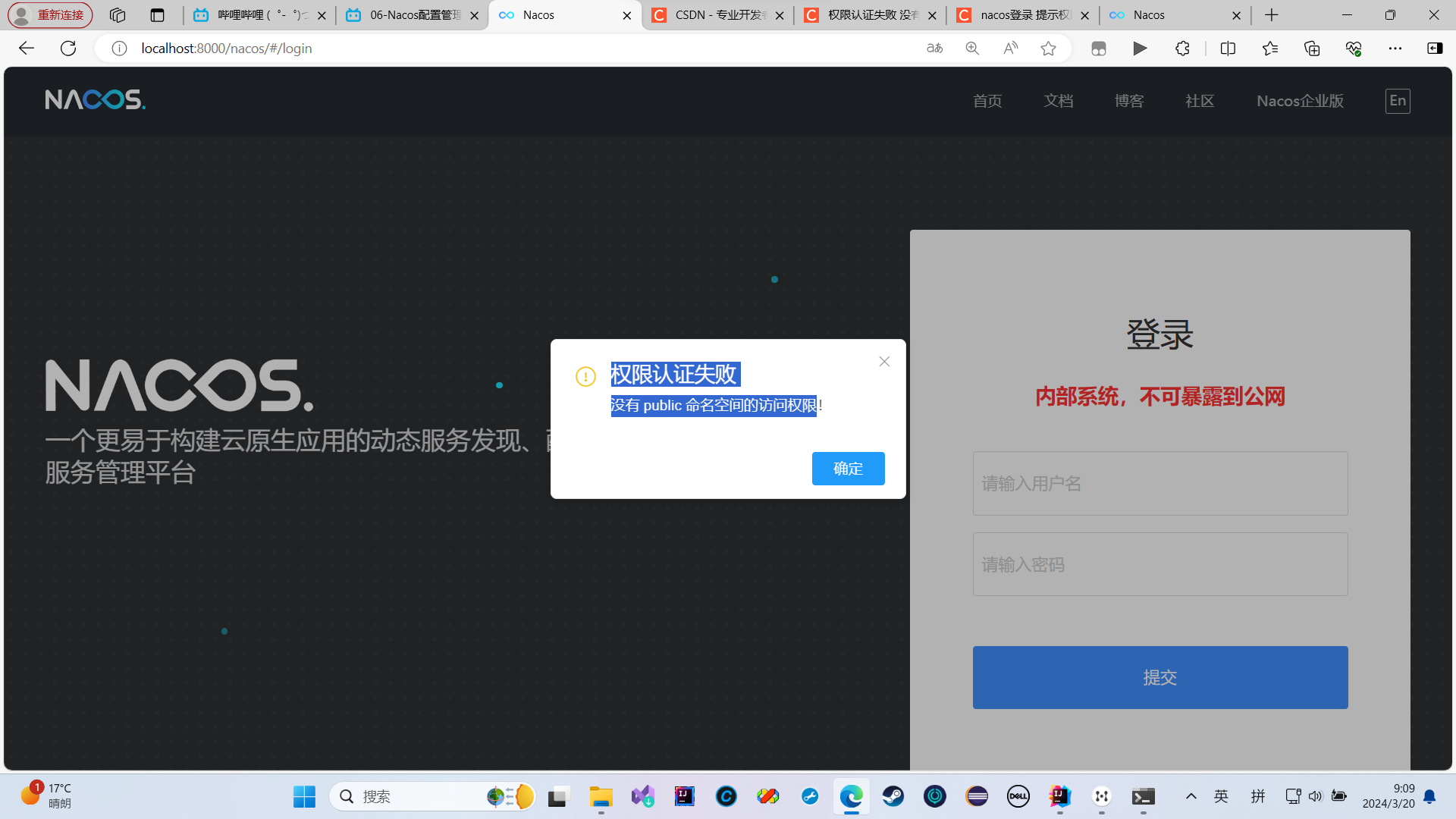Add page to favorites with star icon
The image size is (1456, 819).
tap(1048, 49)
